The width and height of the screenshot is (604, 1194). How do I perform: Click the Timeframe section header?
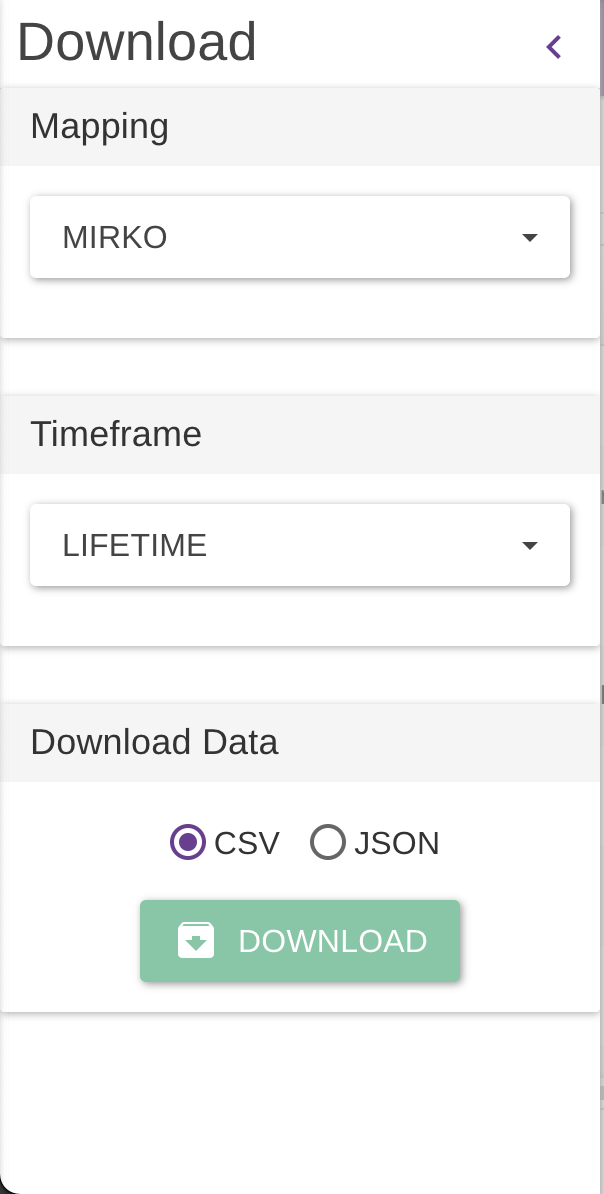(x=116, y=434)
